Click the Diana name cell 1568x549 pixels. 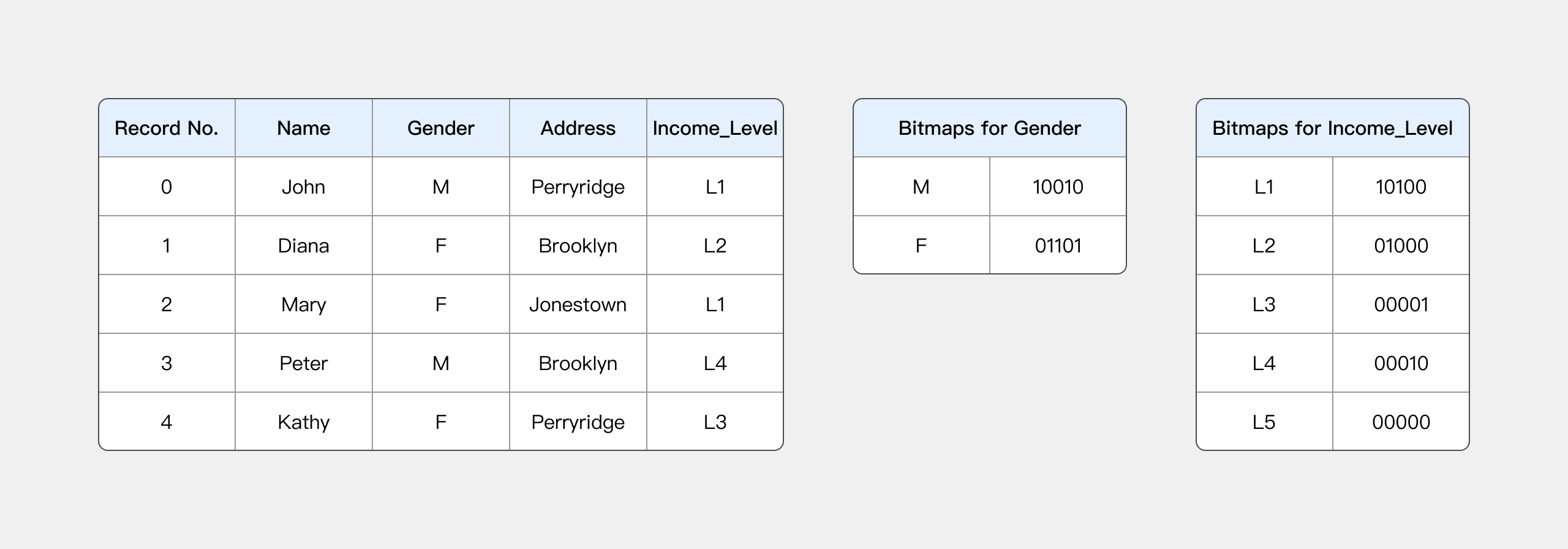tap(304, 246)
